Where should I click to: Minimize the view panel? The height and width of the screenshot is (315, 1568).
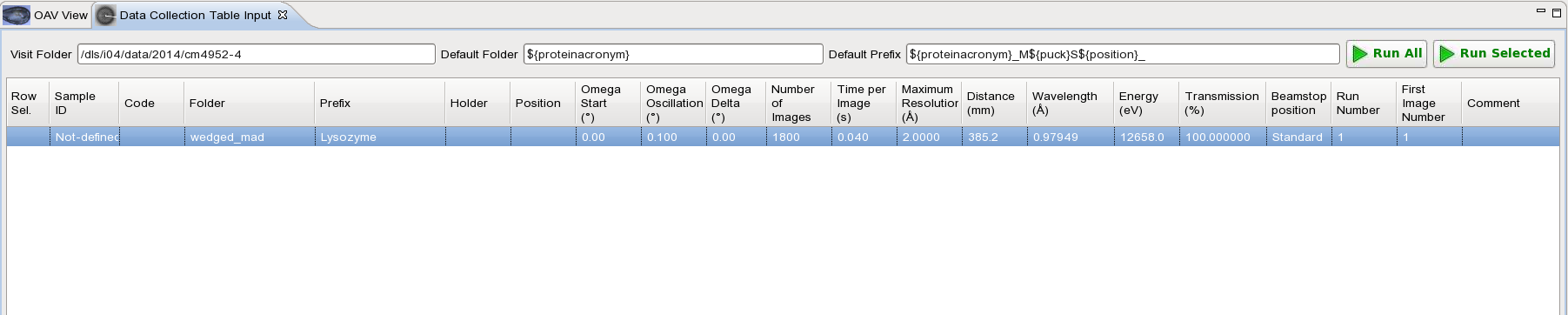pyautogui.click(x=1541, y=11)
